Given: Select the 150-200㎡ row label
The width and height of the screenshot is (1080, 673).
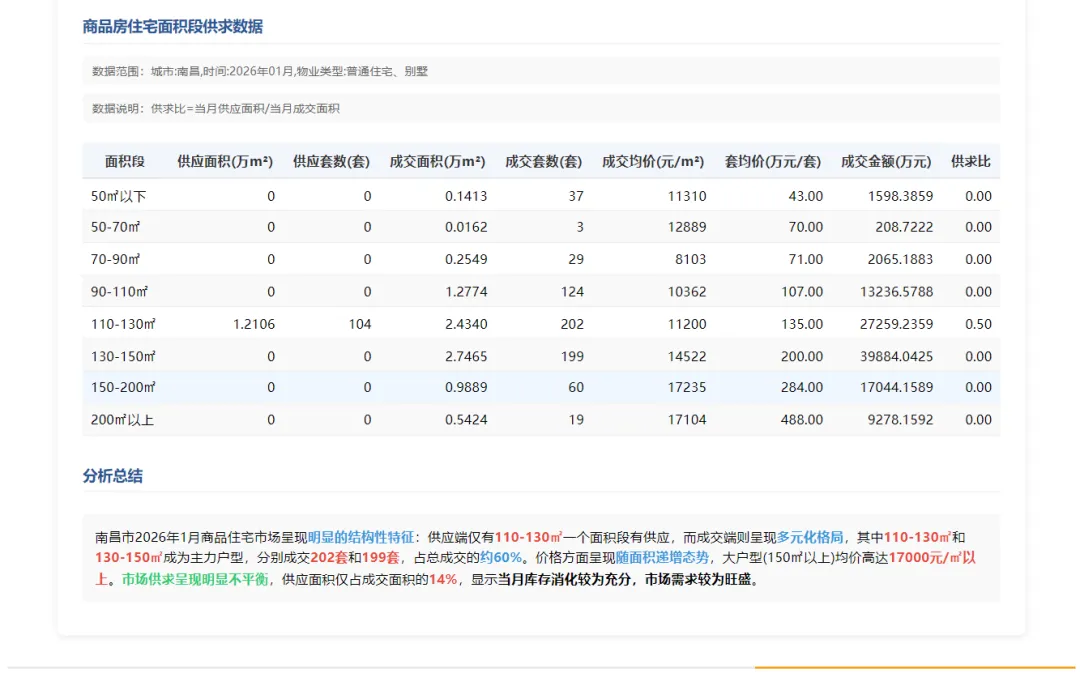Looking at the screenshot, I should click(x=123, y=387).
